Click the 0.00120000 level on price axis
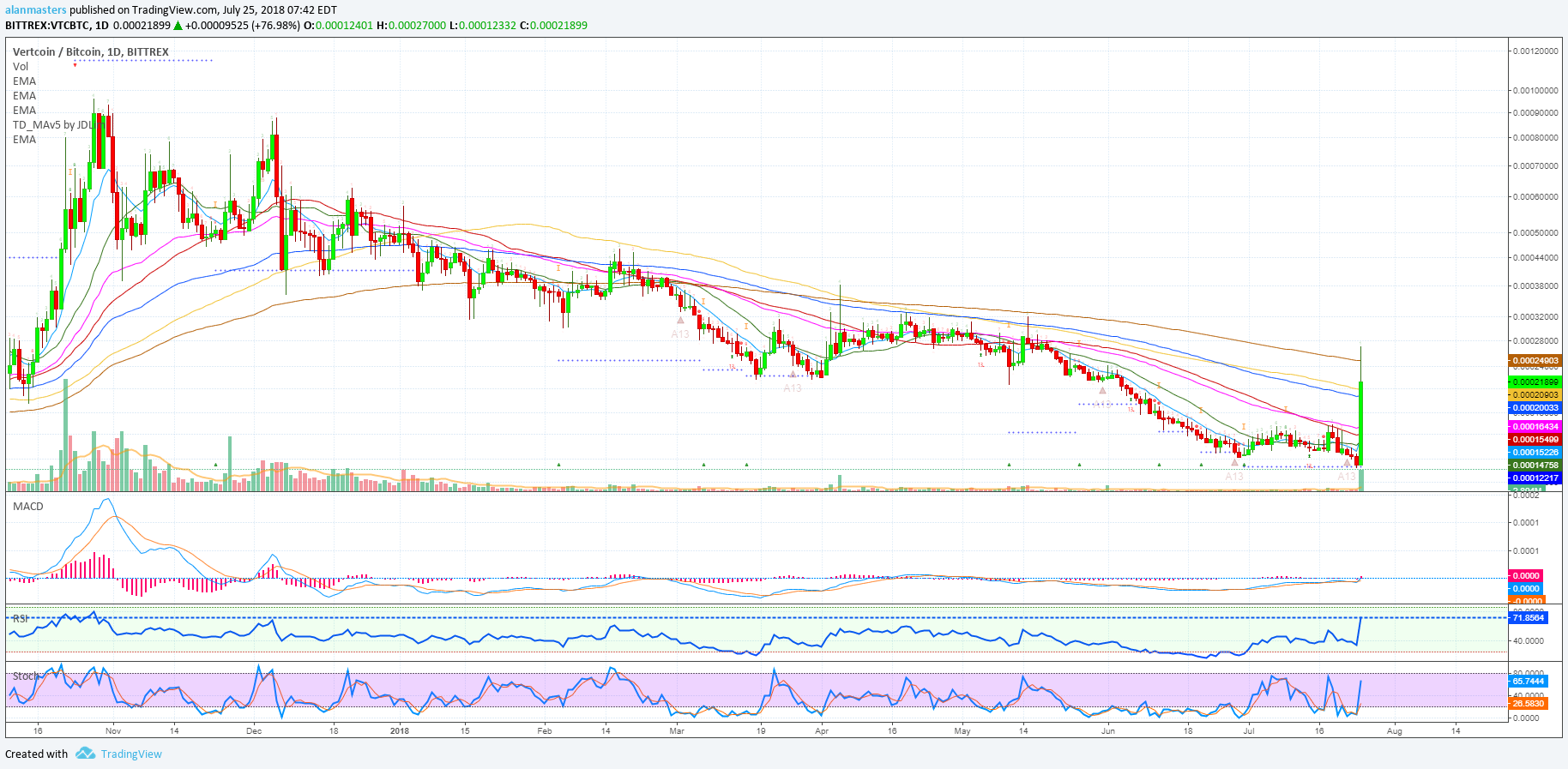 click(1535, 51)
